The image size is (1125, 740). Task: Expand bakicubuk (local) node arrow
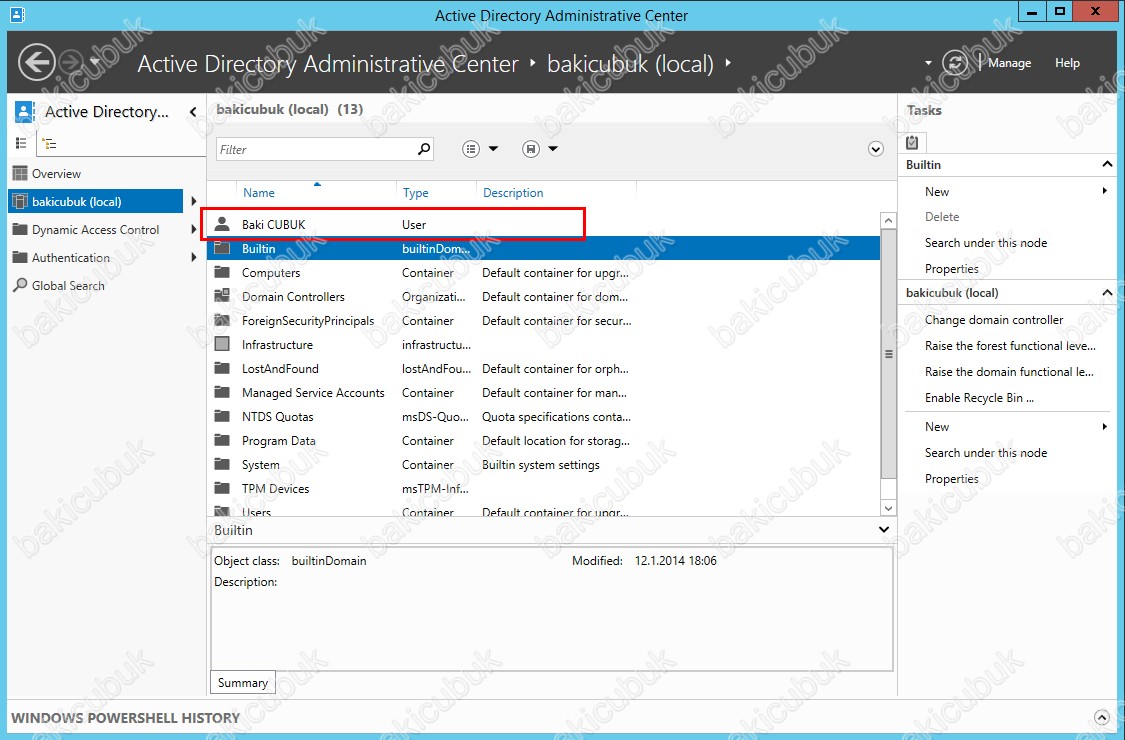[x=194, y=202]
